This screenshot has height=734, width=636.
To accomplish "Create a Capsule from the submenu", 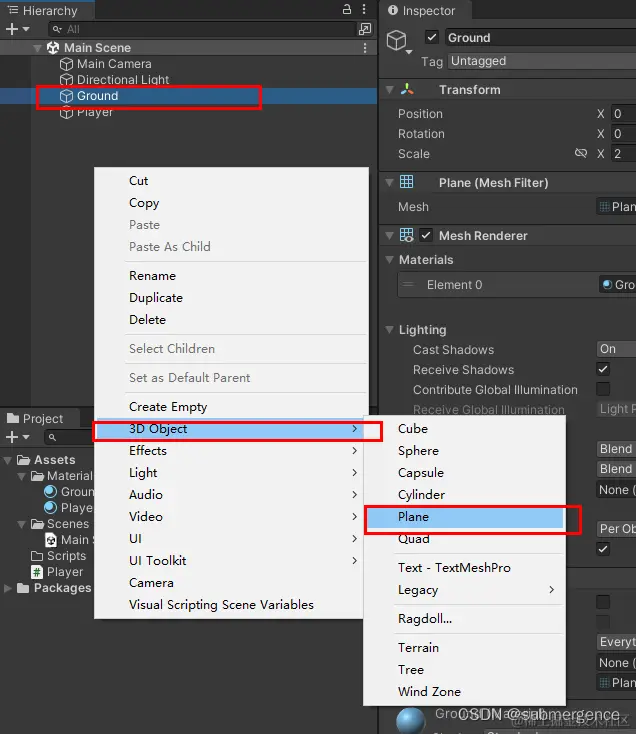I will [x=421, y=473].
